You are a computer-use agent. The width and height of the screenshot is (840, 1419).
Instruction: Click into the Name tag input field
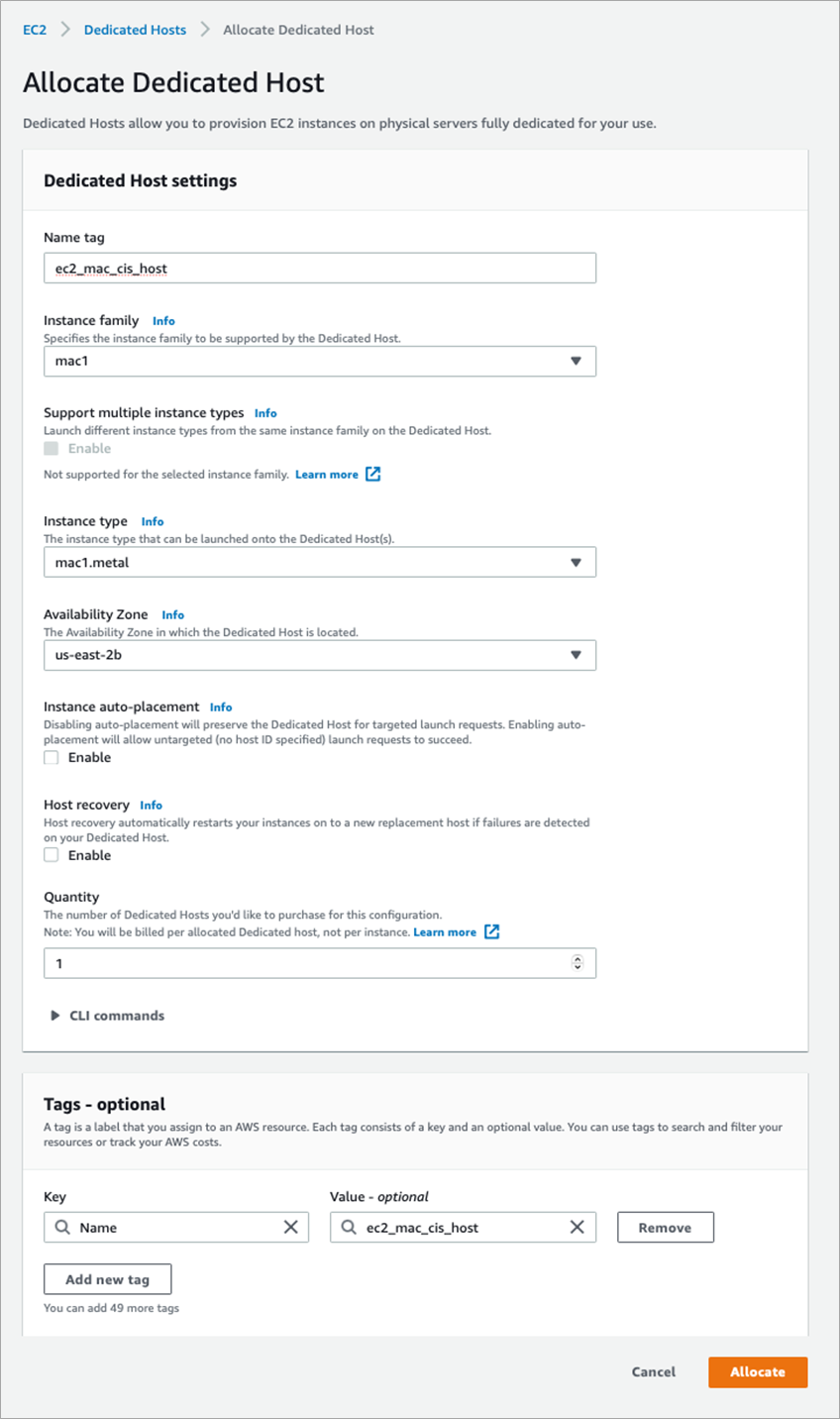319,269
